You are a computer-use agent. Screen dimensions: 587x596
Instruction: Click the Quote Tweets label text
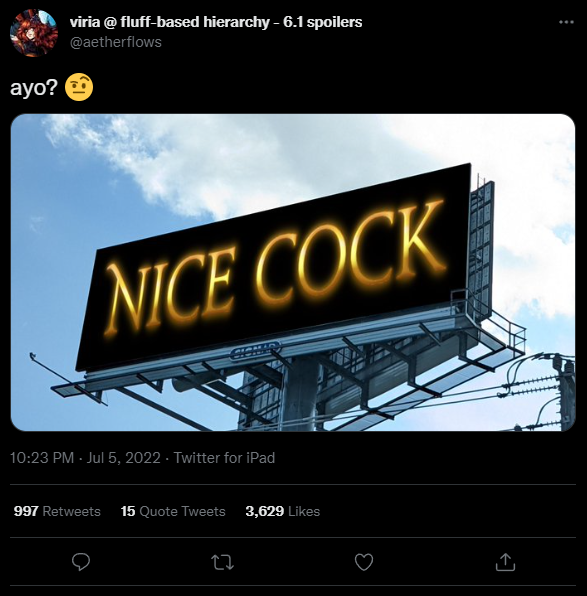pos(182,511)
